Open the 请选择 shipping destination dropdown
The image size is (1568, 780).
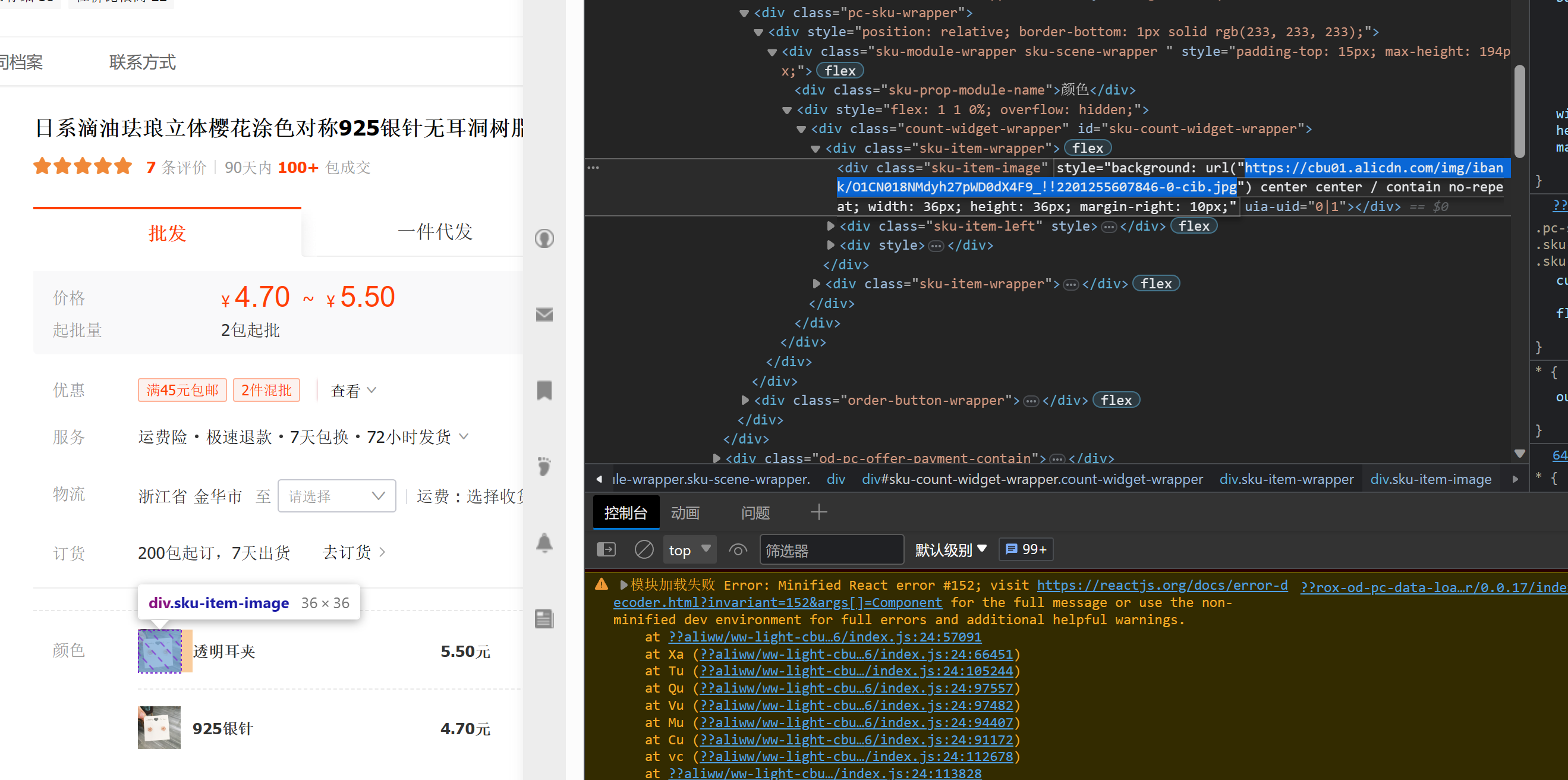click(x=336, y=496)
